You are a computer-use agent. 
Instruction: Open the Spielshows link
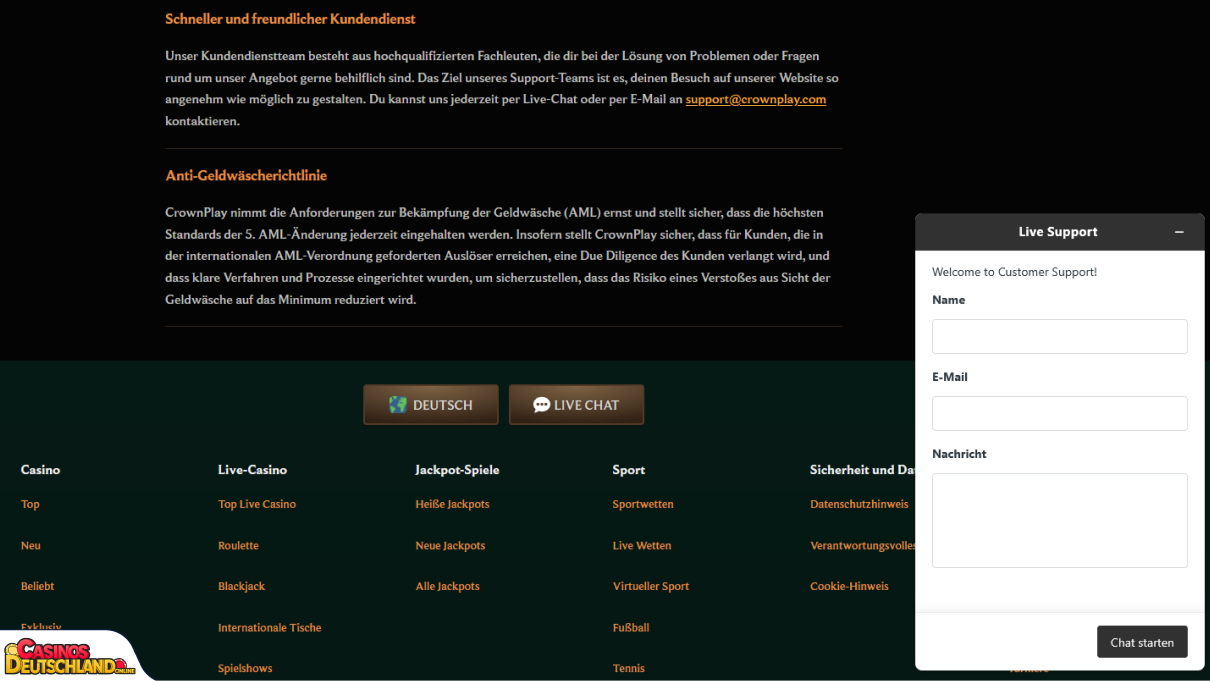click(x=245, y=668)
